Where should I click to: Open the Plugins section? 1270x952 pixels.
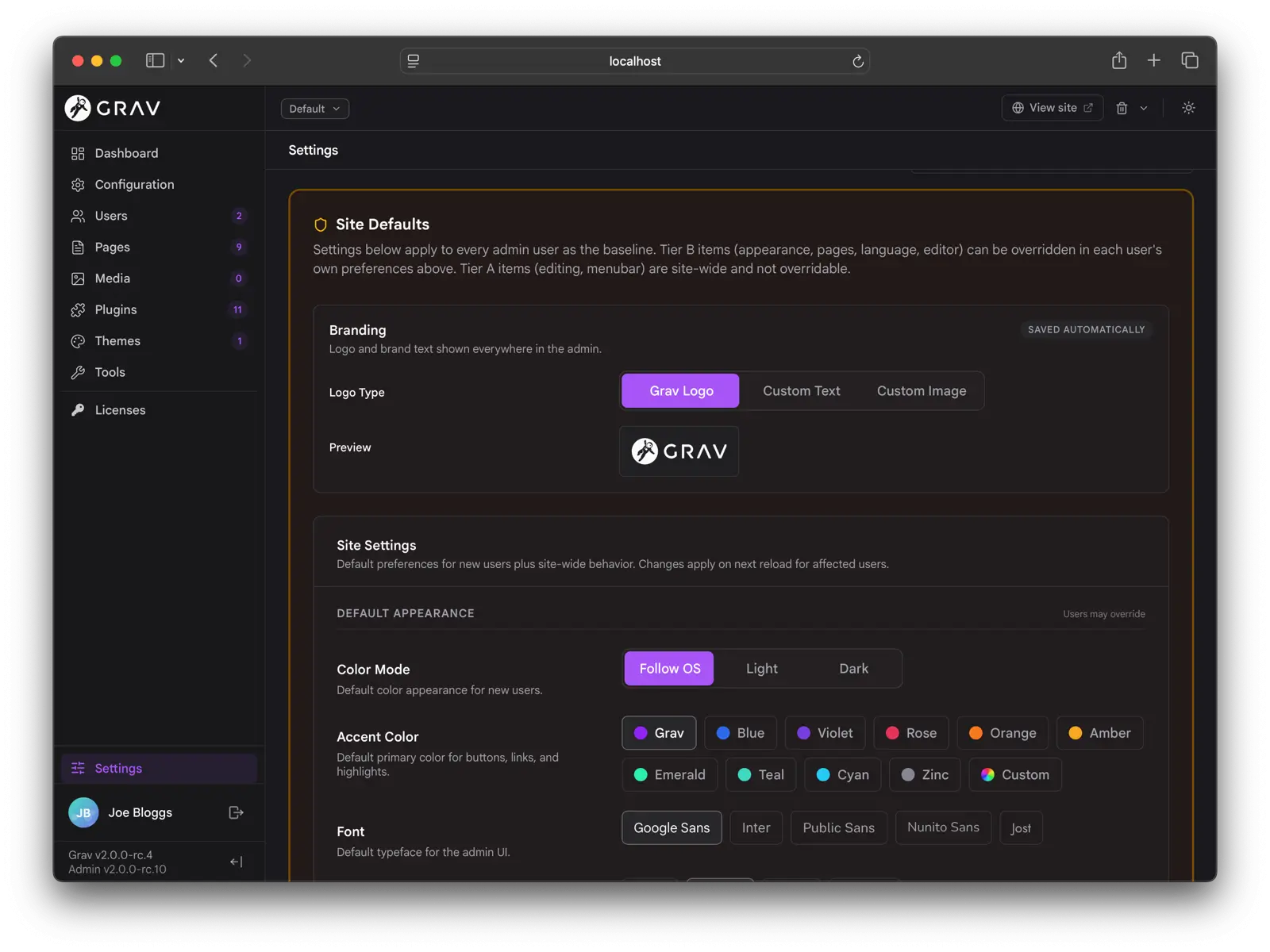(x=159, y=309)
